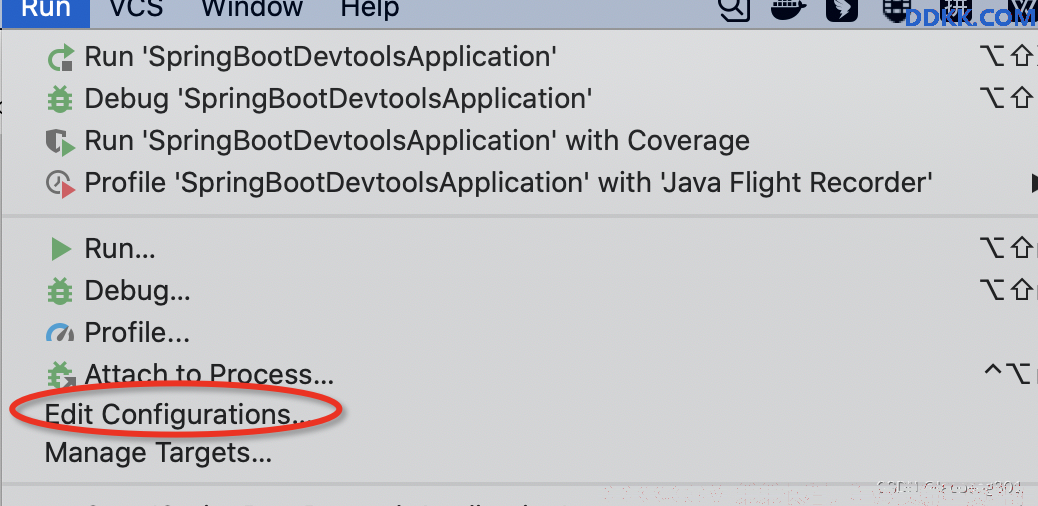
Task: Click the green Run arrow icon beside 'SpringBootDevtoolsApplication'
Action: [61, 58]
